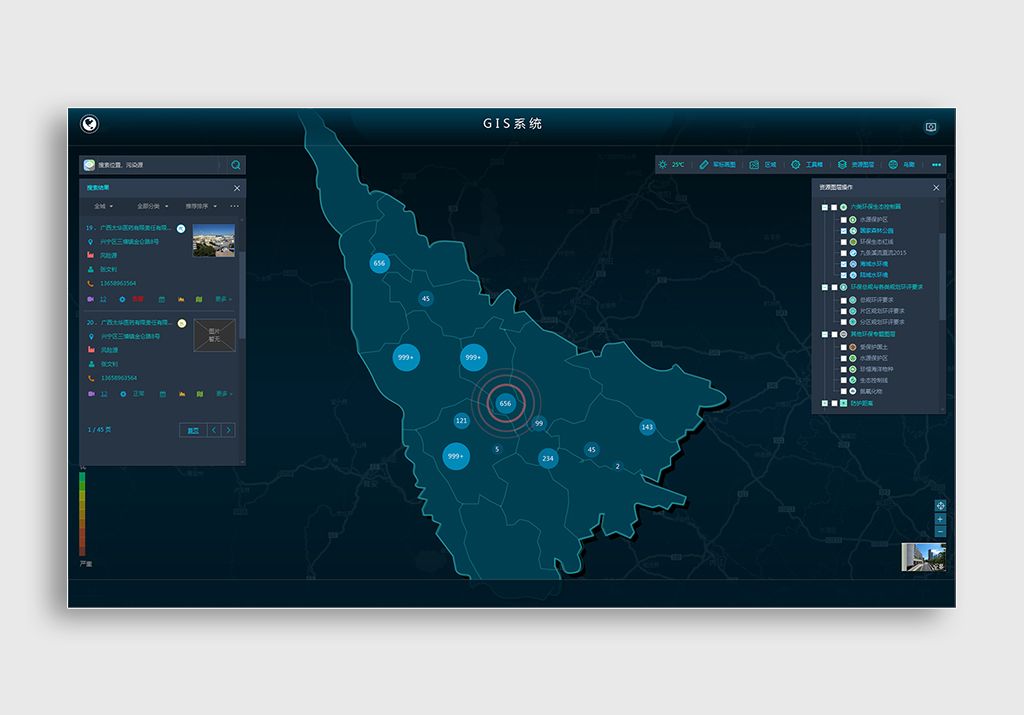The image size is (1024, 715).
Task: Check the 环保生态红线 layer checkbox
Action: pyautogui.click(x=843, y=242)
